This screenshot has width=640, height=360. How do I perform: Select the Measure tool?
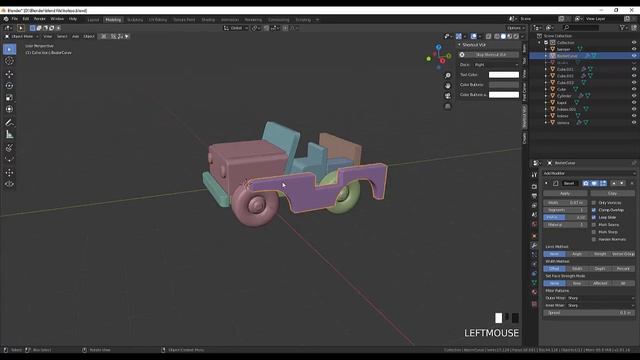[x=9, y=134]
